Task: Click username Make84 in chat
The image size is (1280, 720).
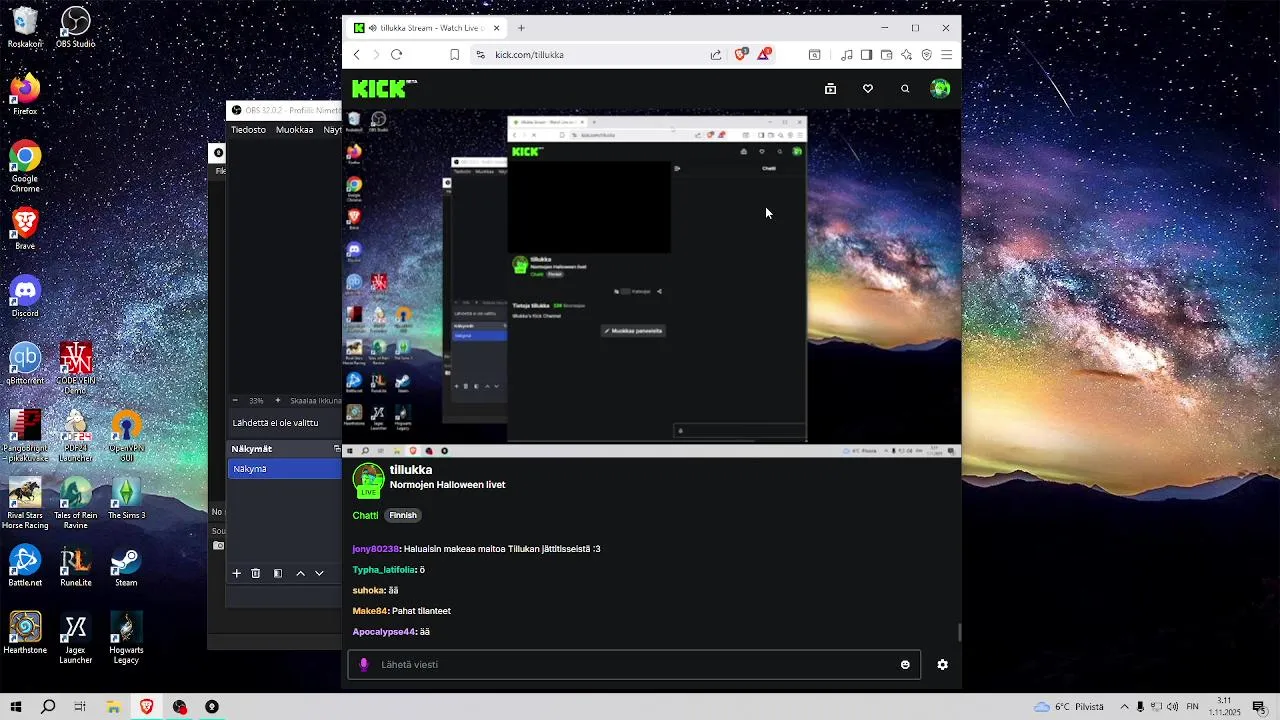Action: [369, 611]
